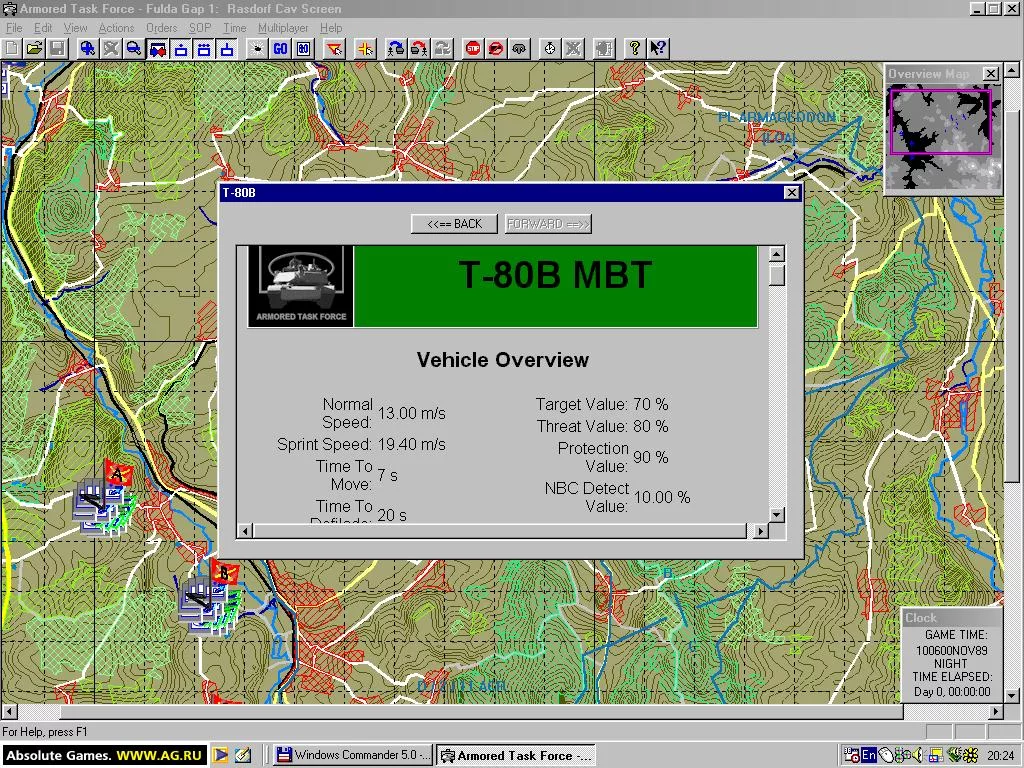
Task: Click the En language indicator in tray
Action: click(x=869, y=755)
